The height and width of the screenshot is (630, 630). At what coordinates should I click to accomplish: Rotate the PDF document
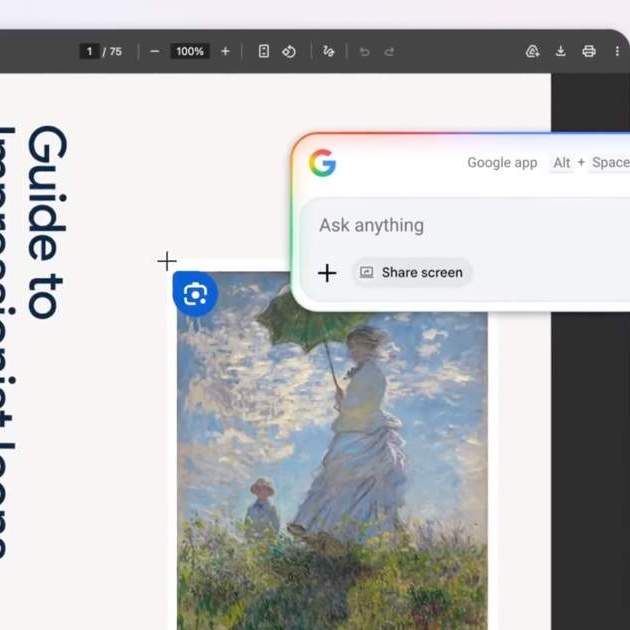coord(289,51)
